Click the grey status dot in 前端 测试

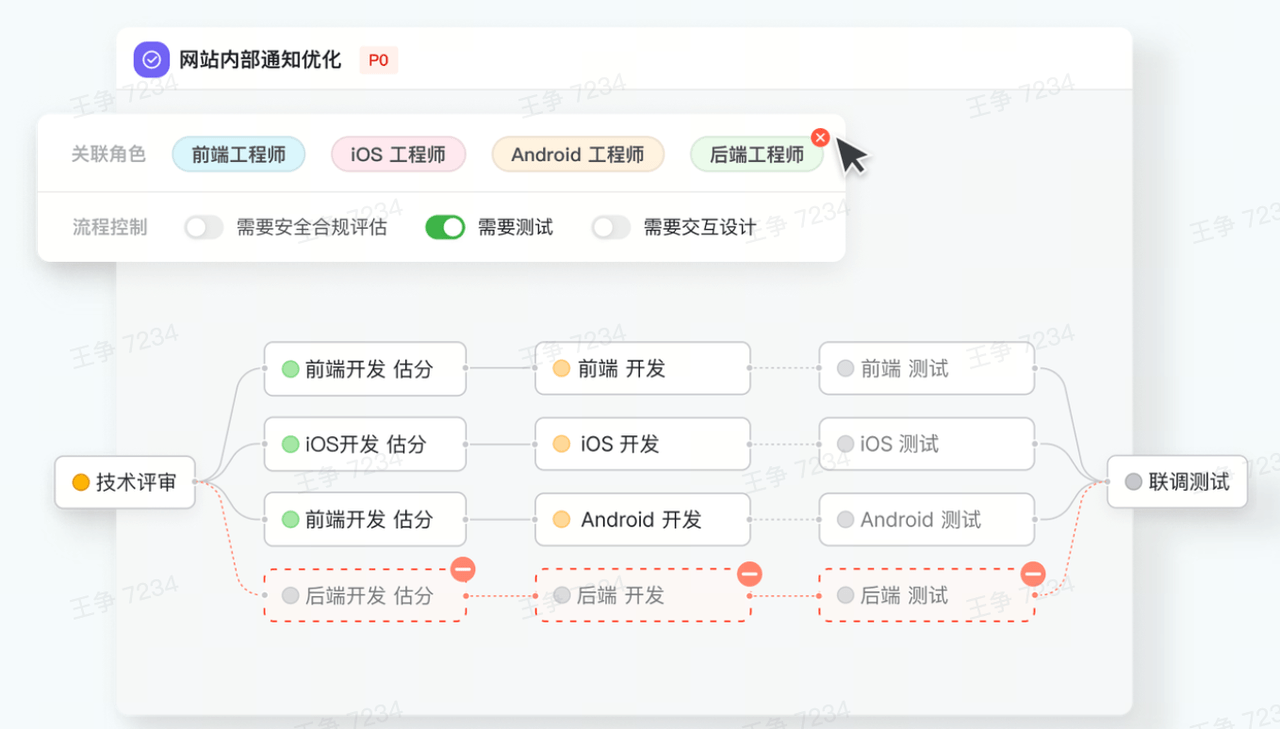846,369
